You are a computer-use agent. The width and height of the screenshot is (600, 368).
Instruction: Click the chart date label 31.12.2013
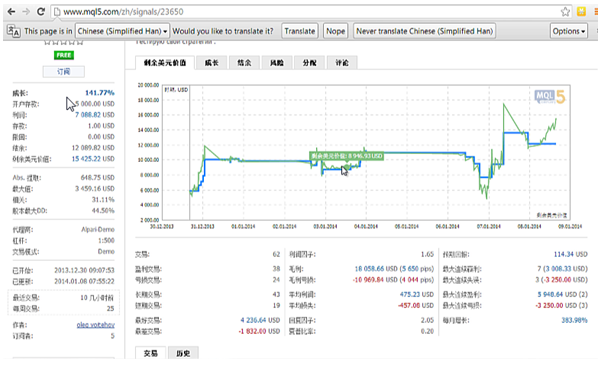[x=202, y=226]
